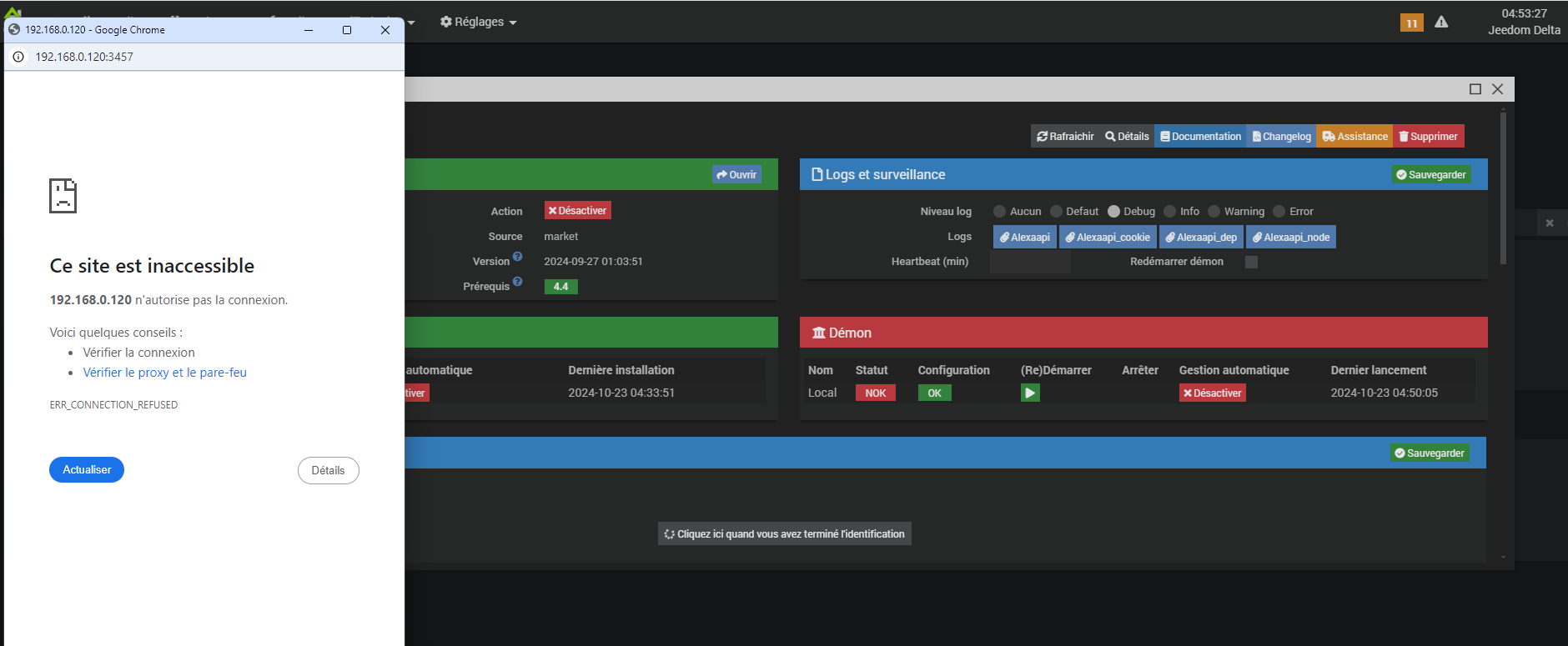Click the warning triangle icon in header

(1441, 23)
